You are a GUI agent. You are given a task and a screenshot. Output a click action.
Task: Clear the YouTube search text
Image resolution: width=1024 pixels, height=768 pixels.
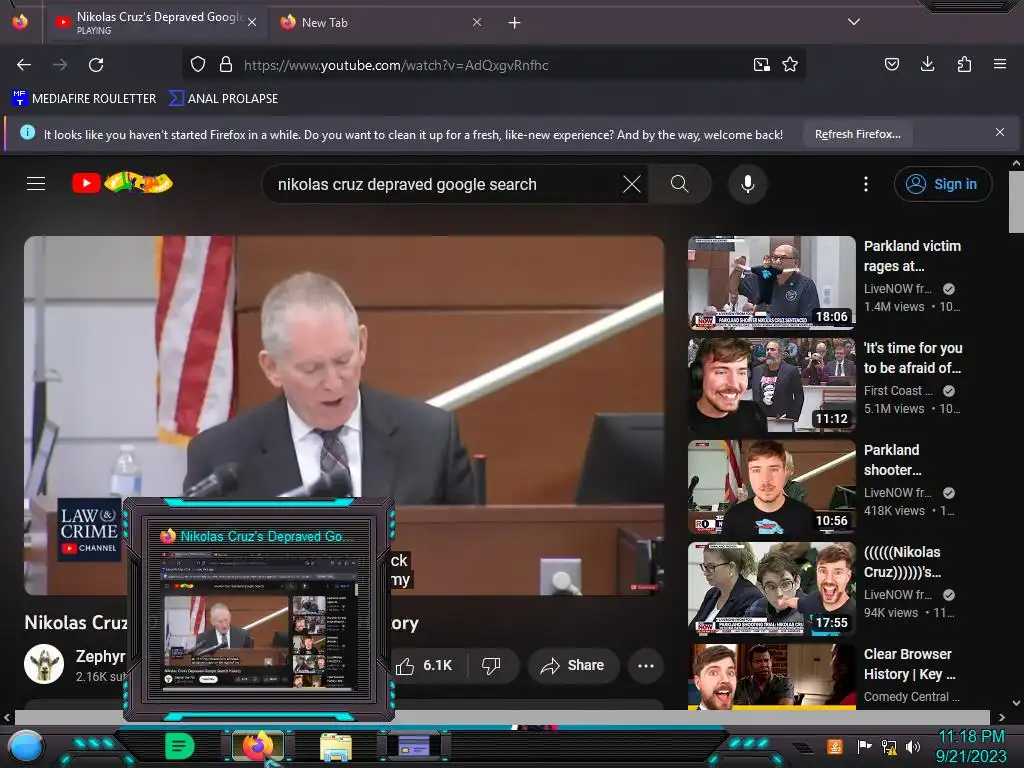coord(632,185)
